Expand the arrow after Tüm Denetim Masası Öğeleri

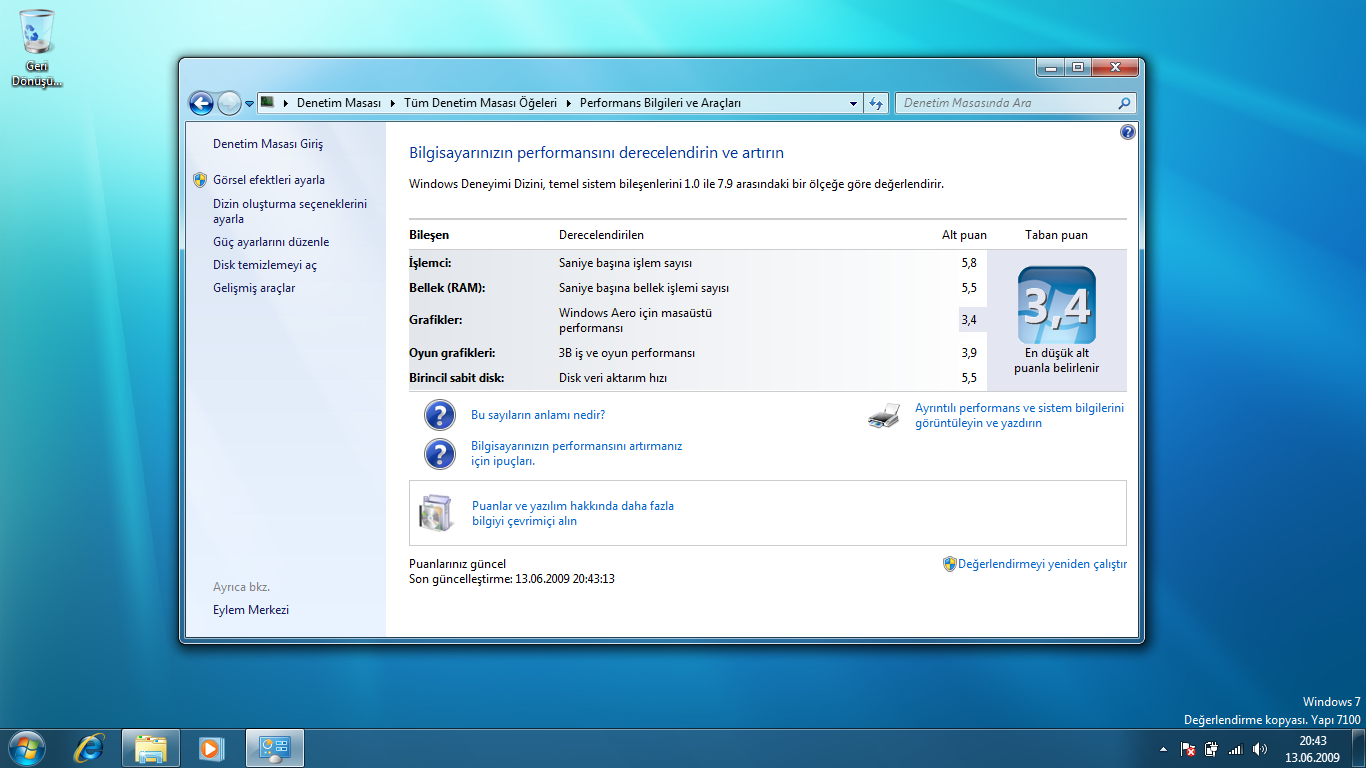(569, 103)
